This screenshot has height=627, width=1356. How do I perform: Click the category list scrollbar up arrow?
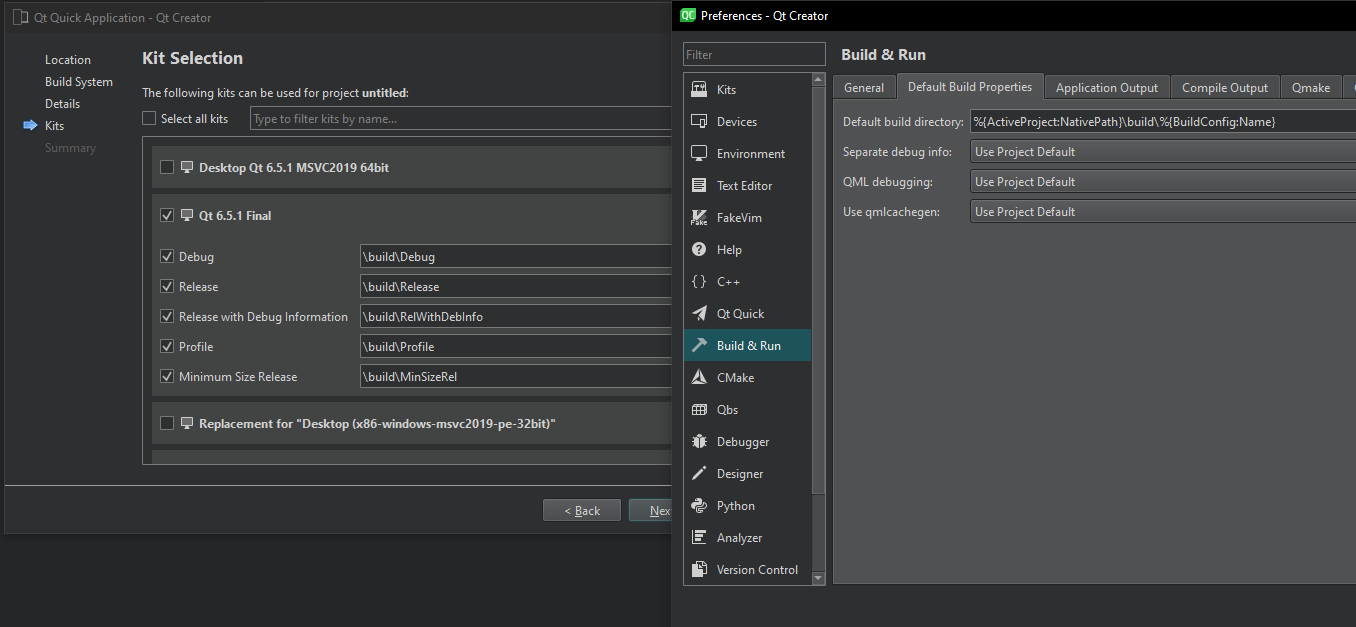(819, 80)
